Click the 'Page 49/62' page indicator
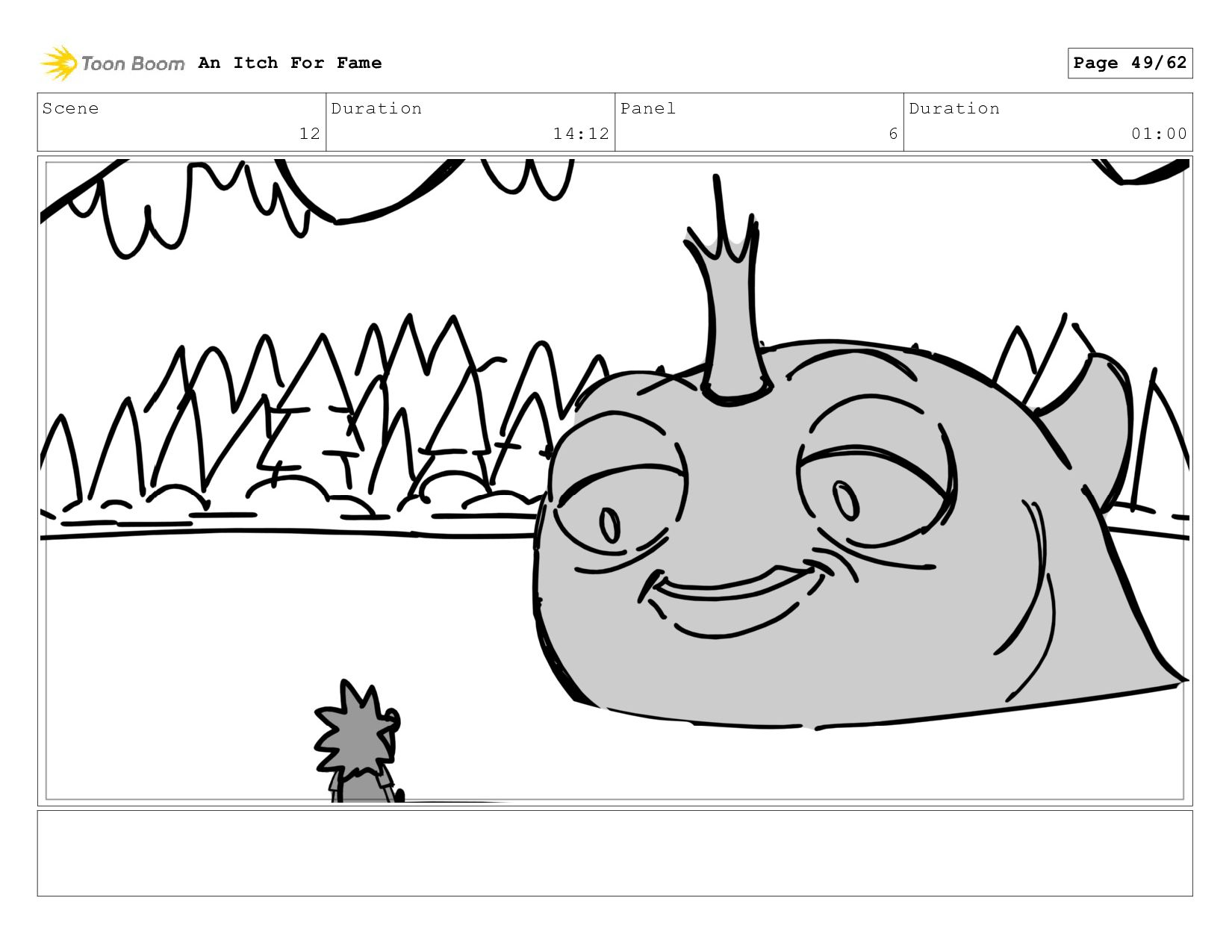The height and width of the screenshot is (952, 1232). pyautogui.click(x=1130, y=63)
